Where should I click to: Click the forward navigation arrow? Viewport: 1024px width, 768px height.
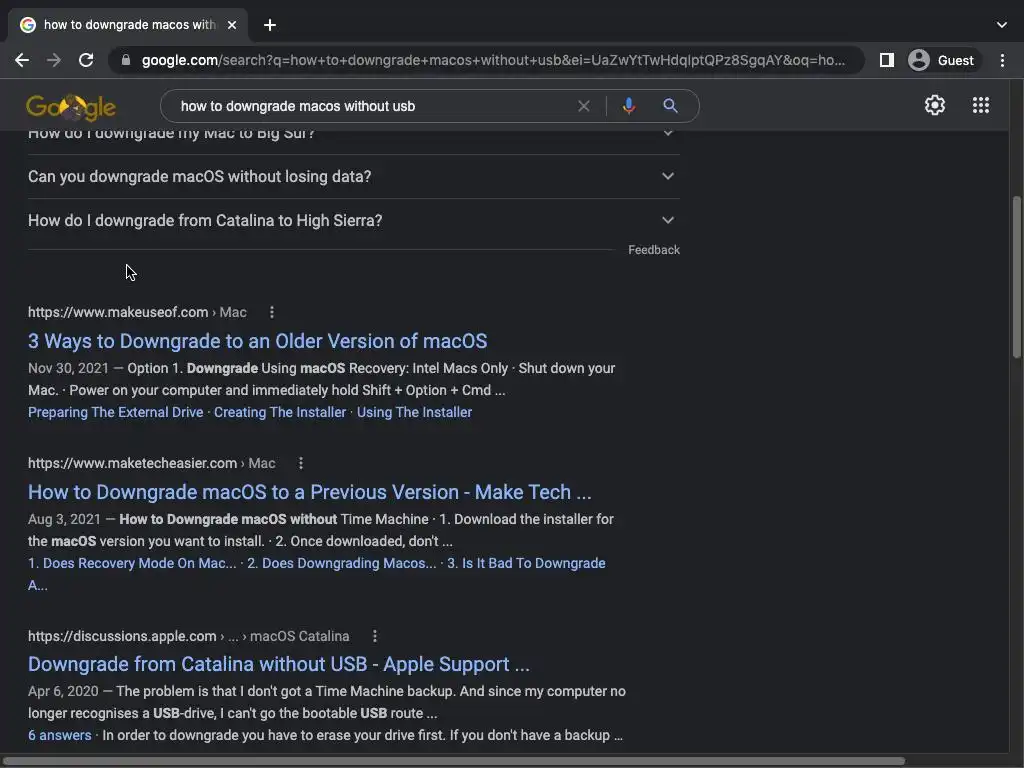54,60
